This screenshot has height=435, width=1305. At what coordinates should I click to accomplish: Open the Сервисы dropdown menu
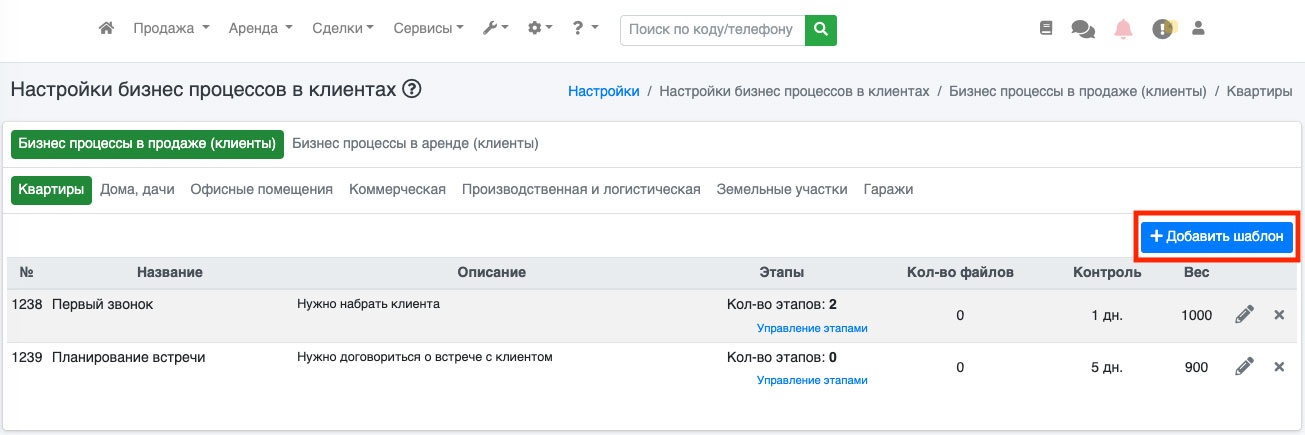[x=428, y=29]
